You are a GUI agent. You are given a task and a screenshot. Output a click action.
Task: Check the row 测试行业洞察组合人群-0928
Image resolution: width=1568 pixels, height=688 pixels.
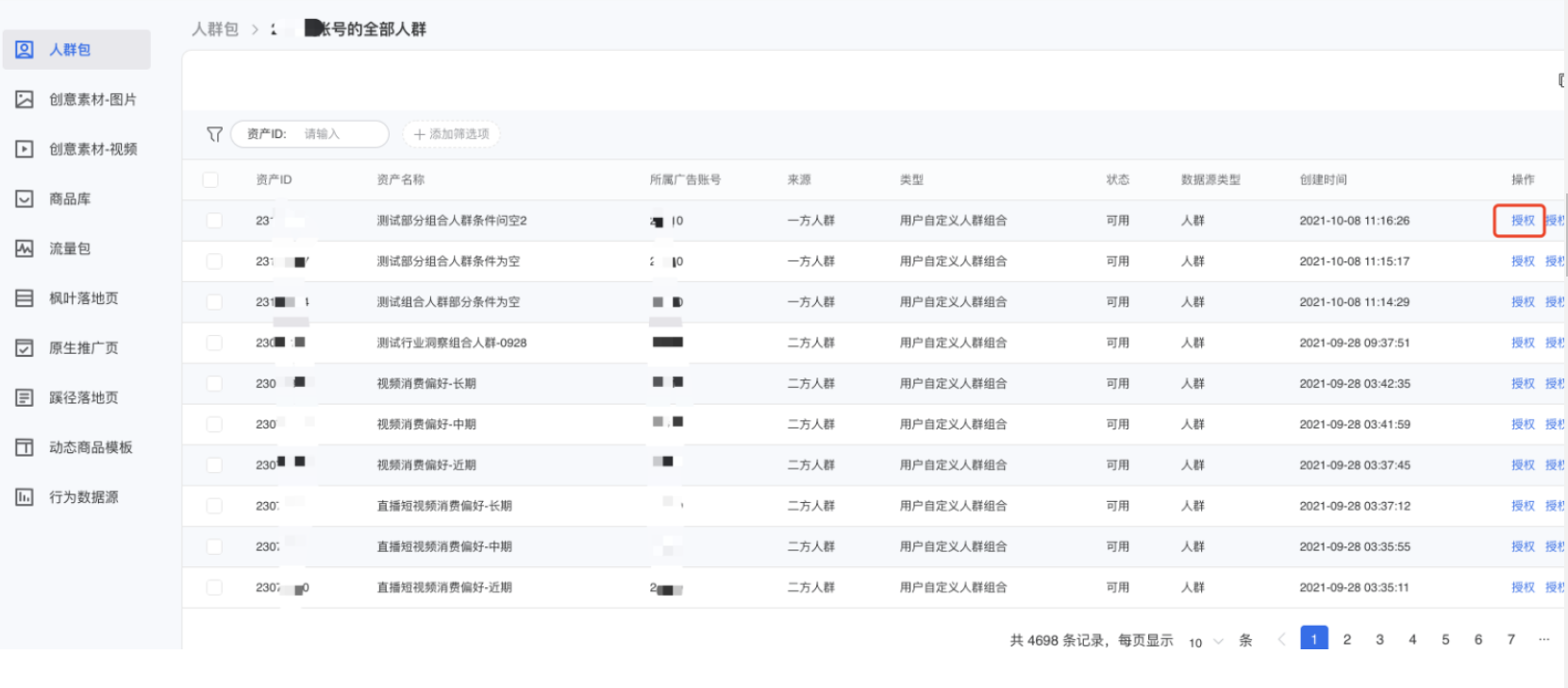214,343
